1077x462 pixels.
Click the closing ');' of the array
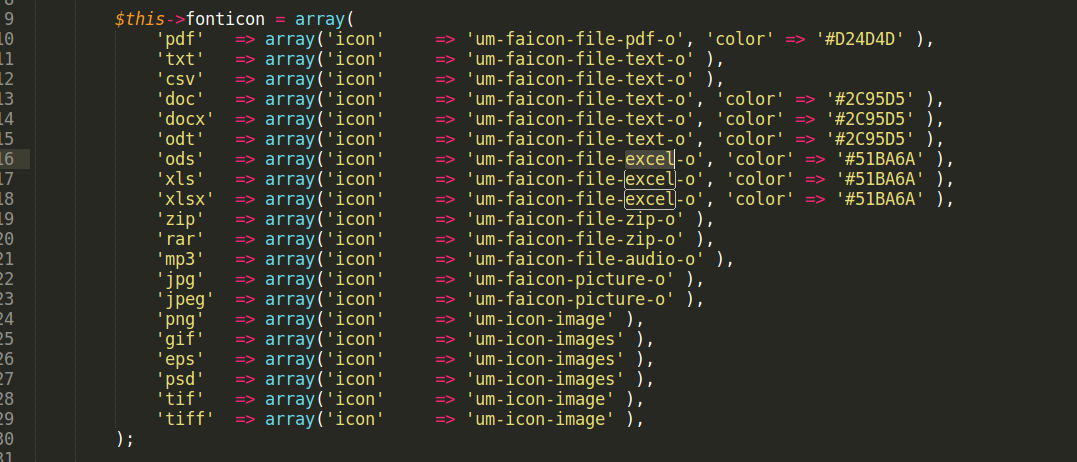124,439
